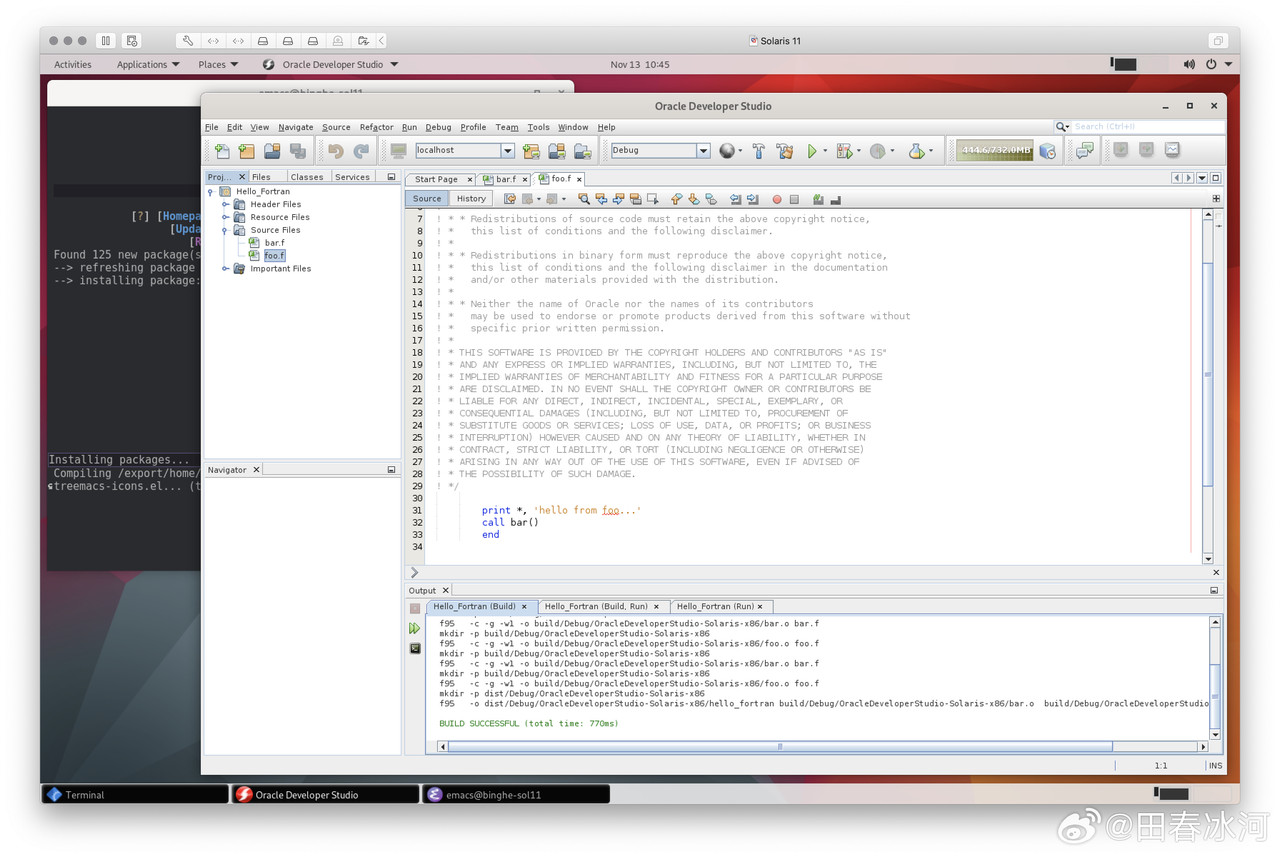The height and width of the screenshot is (857, 1280).
Task: Open the Profile menu
Action: click(x=473, y=127)
